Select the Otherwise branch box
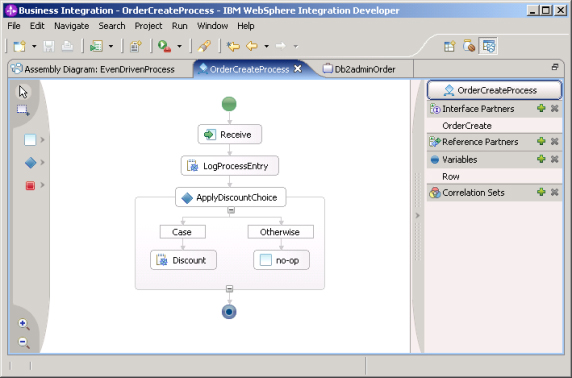The image size is (572, 378). point(281,232)
